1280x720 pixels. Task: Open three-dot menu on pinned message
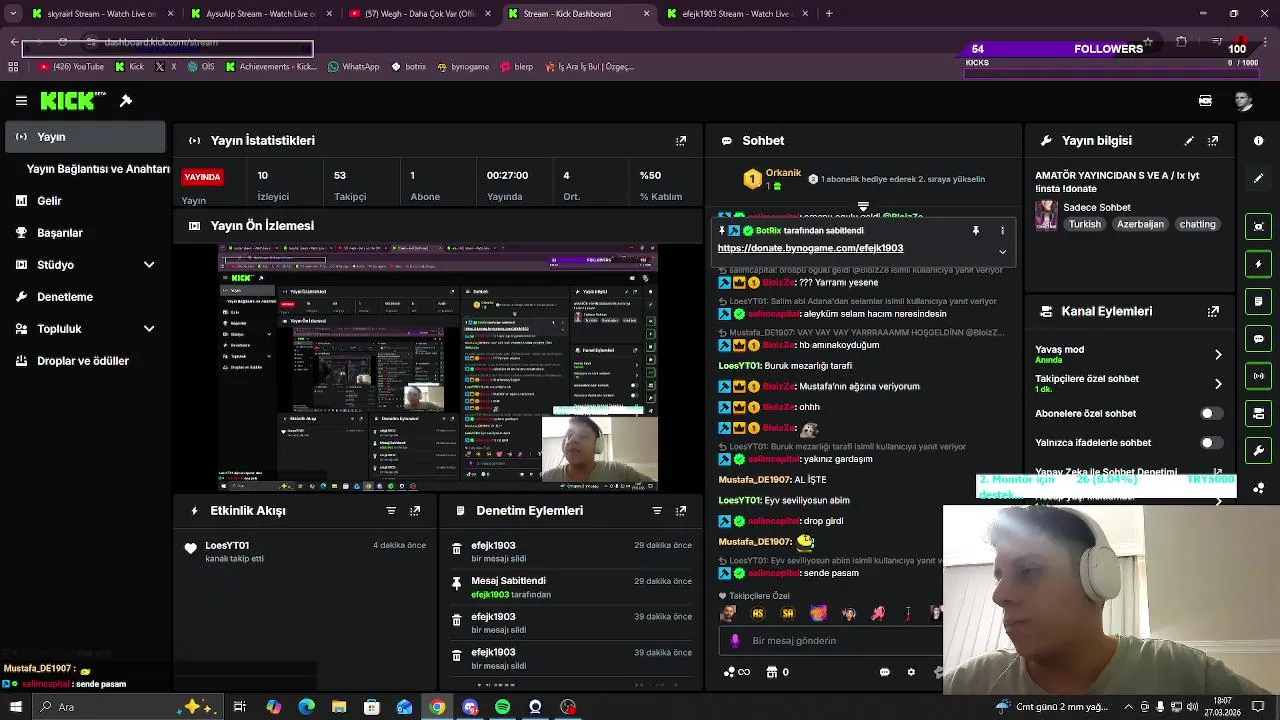[1003, 231]
